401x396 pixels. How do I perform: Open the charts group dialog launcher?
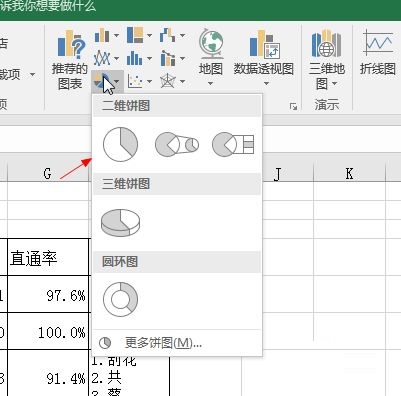pos(293,106)
